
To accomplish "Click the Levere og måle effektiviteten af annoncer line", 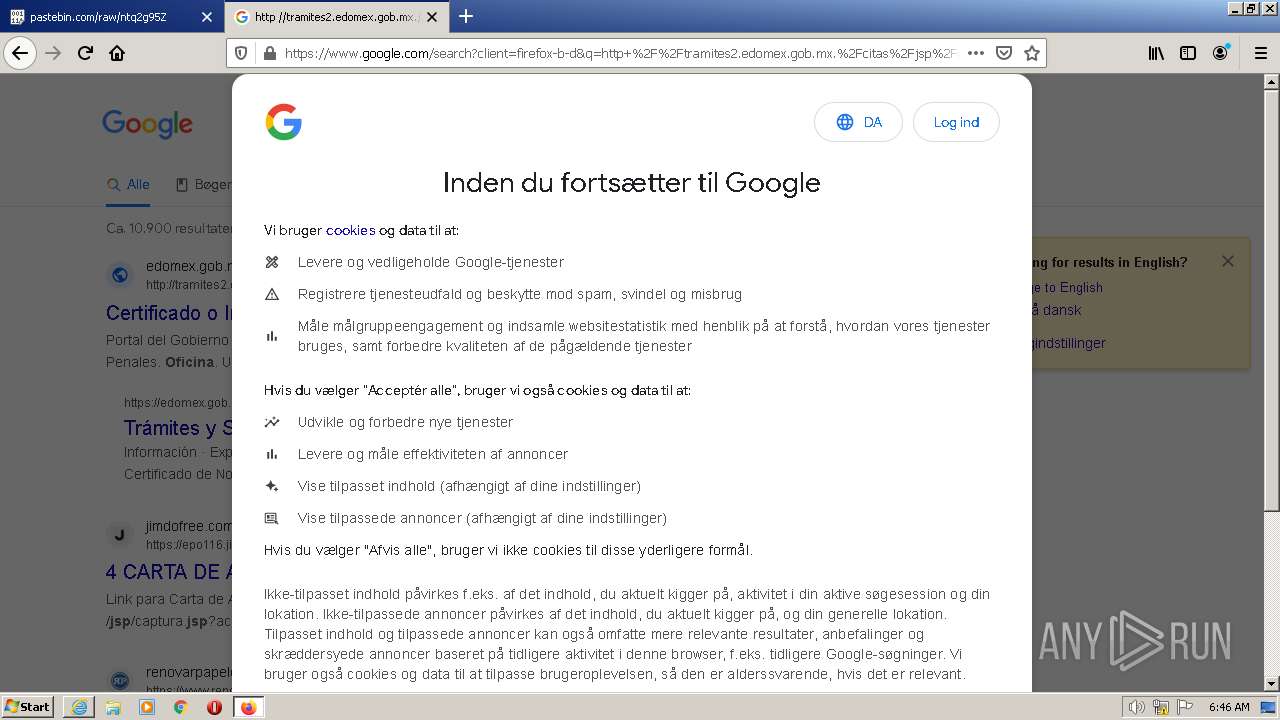I will 433,454.
